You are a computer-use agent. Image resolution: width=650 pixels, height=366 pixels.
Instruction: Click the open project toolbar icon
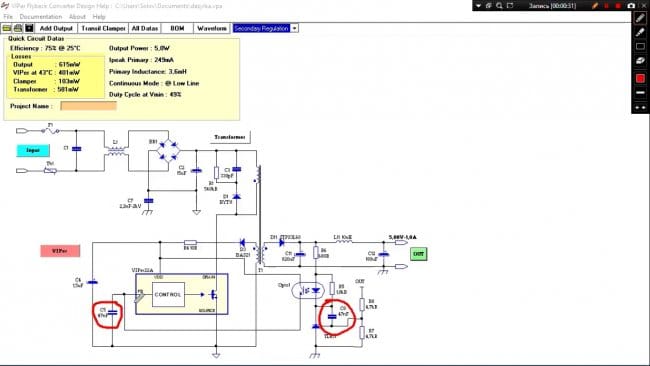[x=7, y=28]
